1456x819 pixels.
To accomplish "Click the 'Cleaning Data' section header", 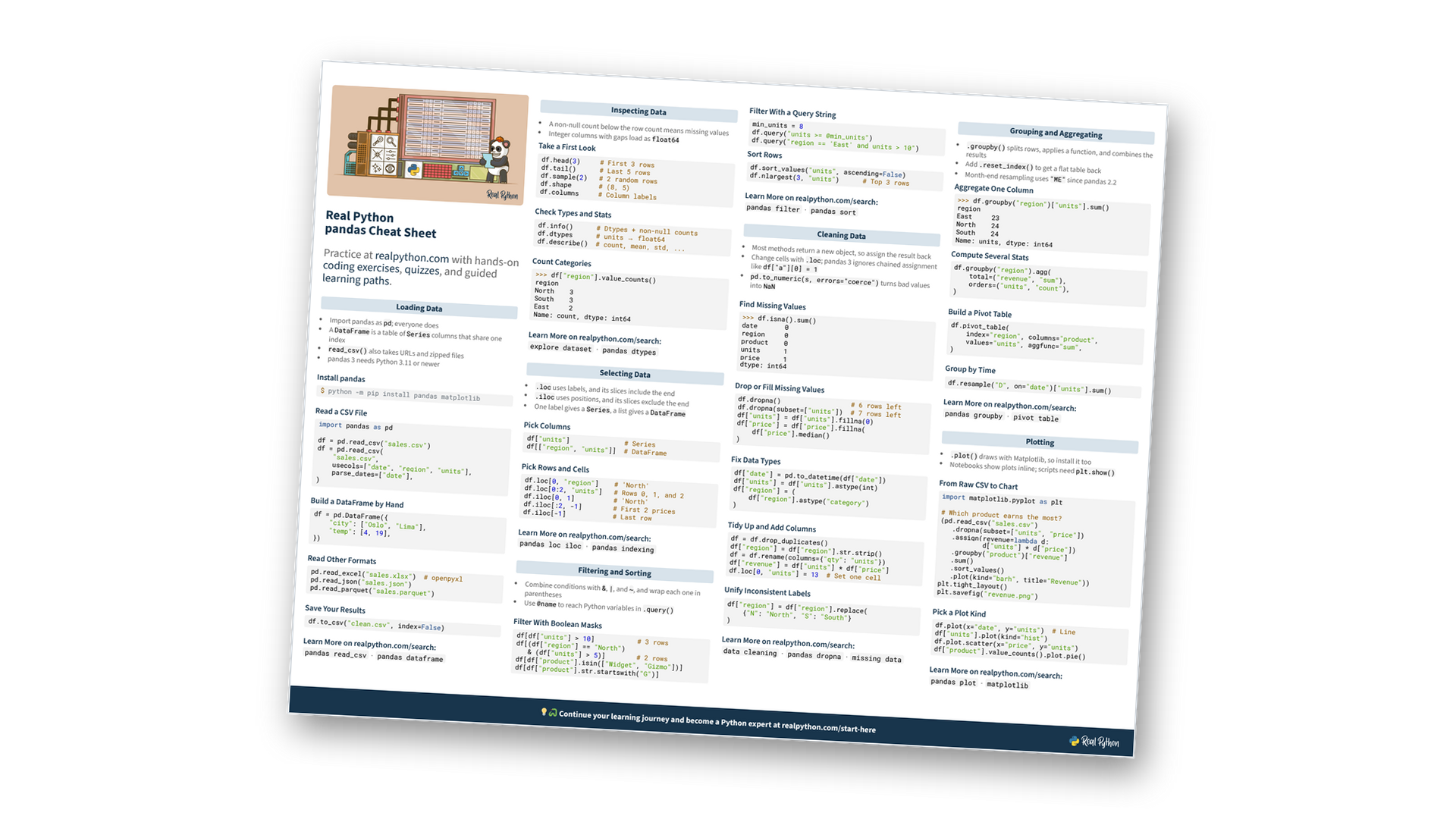I will pos(841,235).
